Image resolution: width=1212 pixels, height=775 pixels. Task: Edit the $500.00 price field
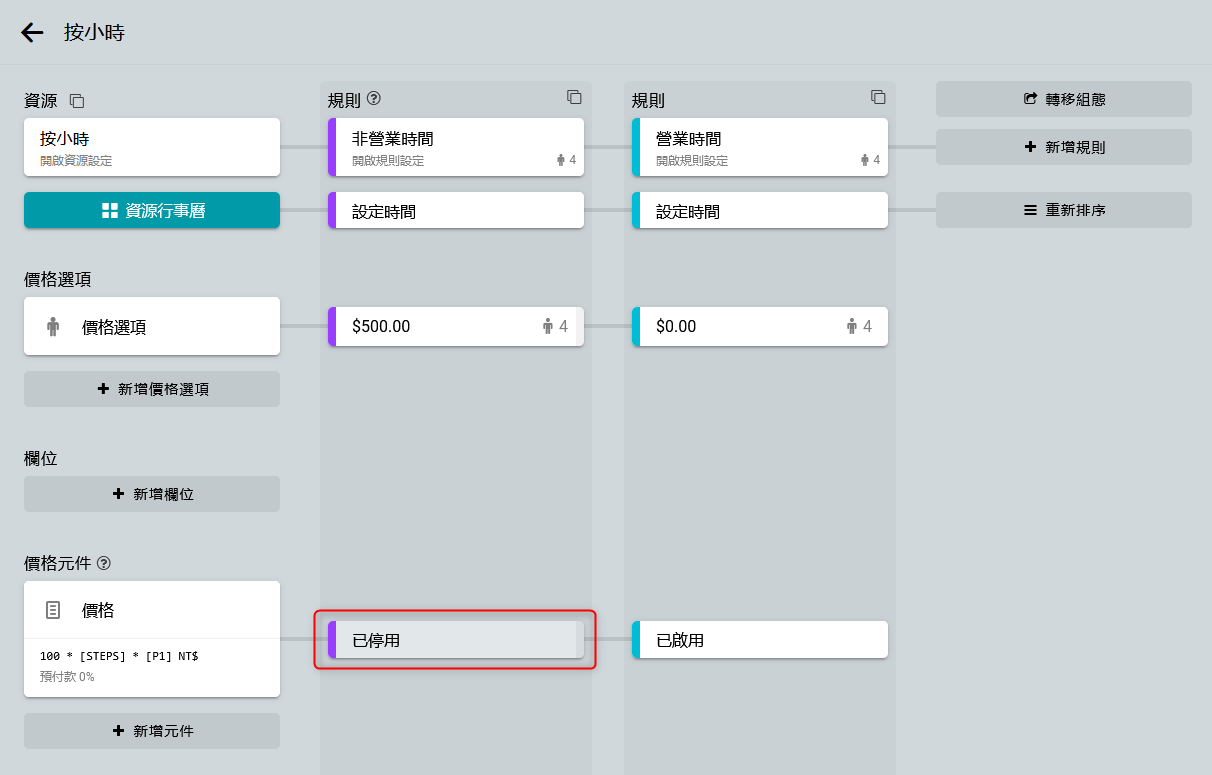coord(440,326)
